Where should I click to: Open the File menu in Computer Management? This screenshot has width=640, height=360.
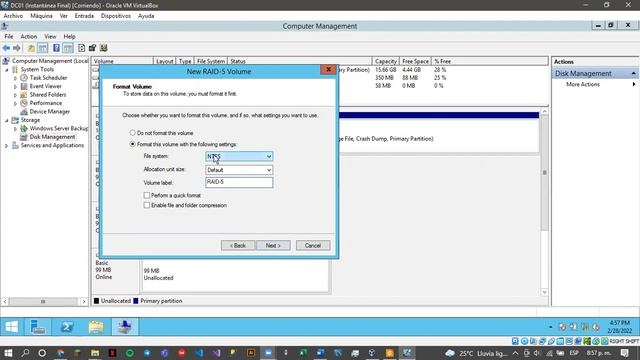tap(9, 36)
